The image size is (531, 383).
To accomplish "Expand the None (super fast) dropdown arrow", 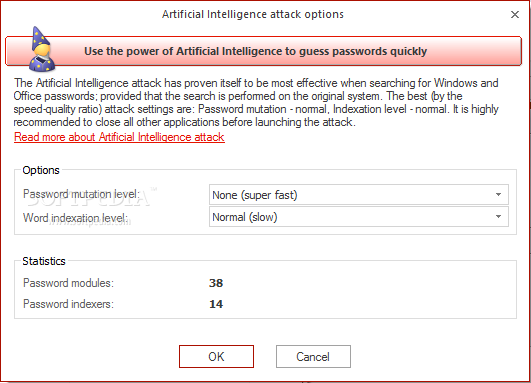I will click(498, 195).
